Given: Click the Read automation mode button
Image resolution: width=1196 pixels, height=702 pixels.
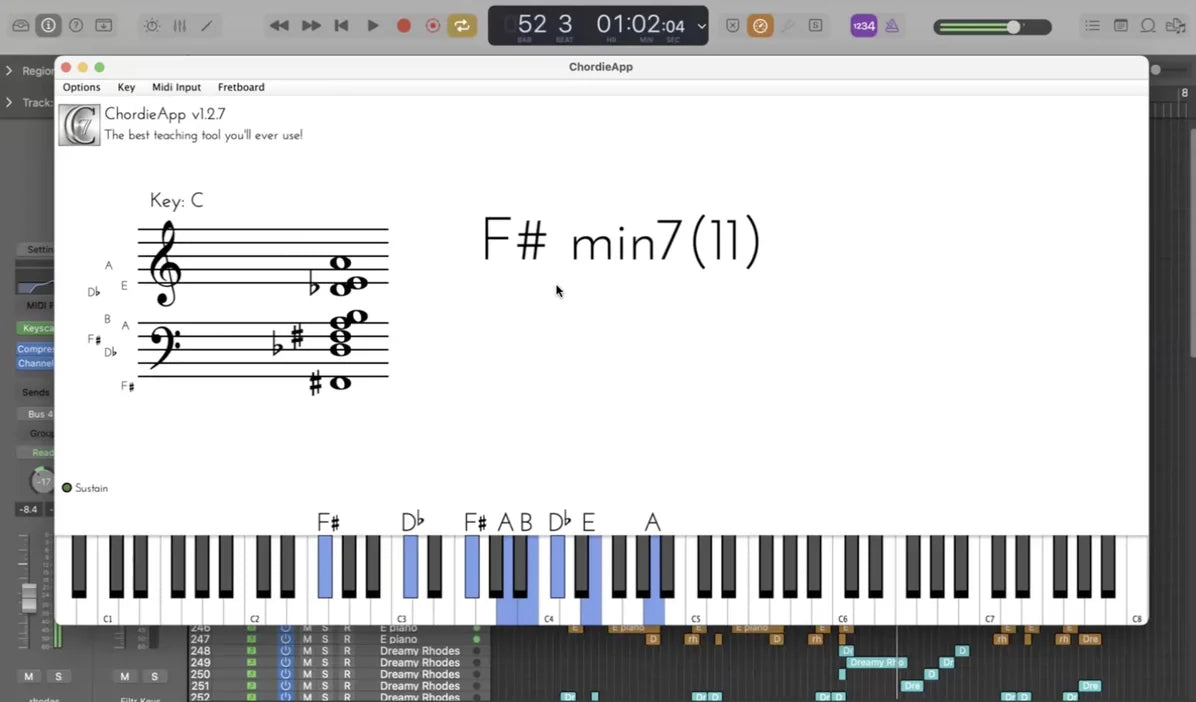Looking at the screenshot, I should (x=37, y=452).
